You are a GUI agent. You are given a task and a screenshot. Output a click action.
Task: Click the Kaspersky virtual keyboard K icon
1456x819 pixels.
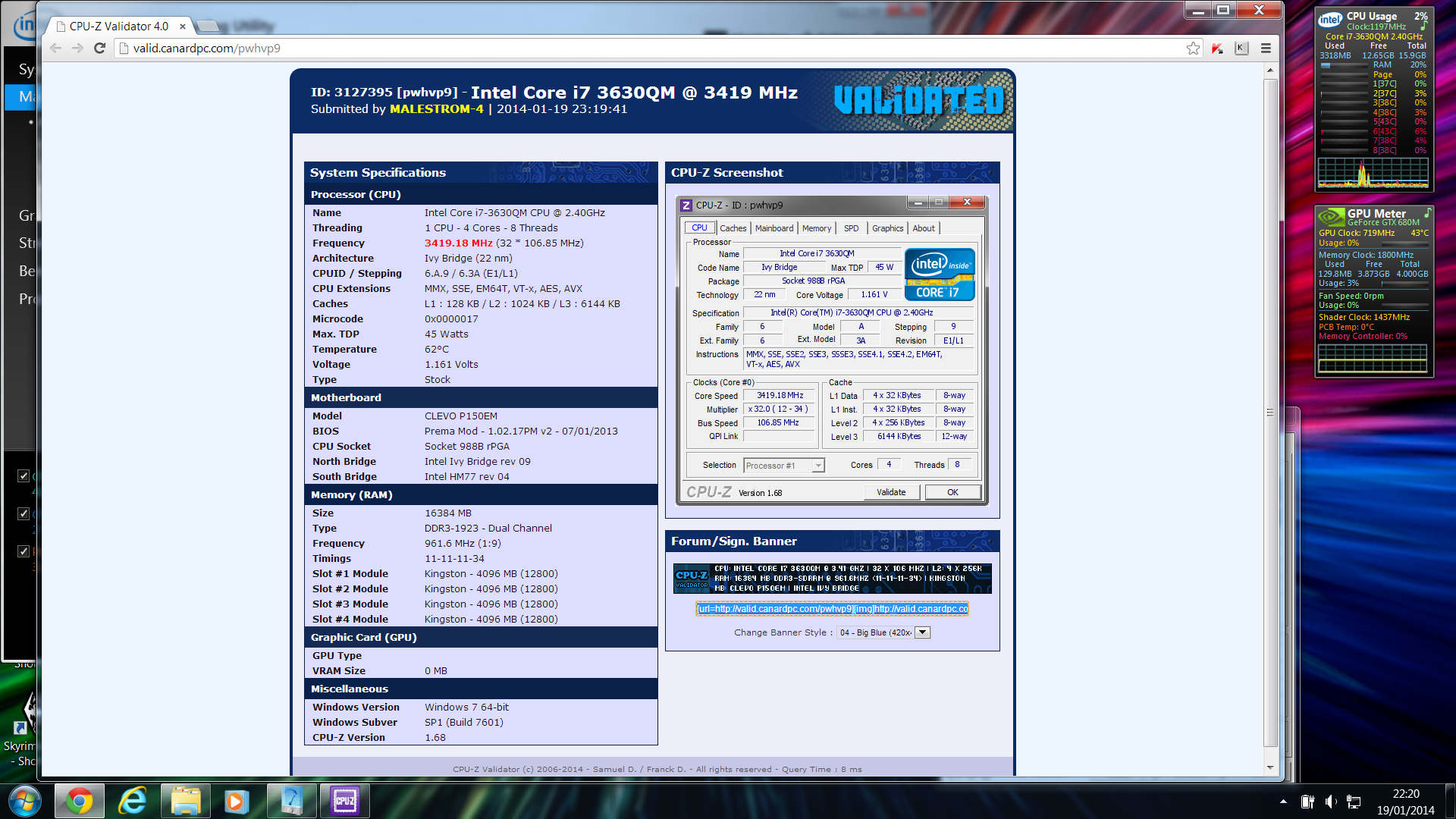pos(1241,48)
